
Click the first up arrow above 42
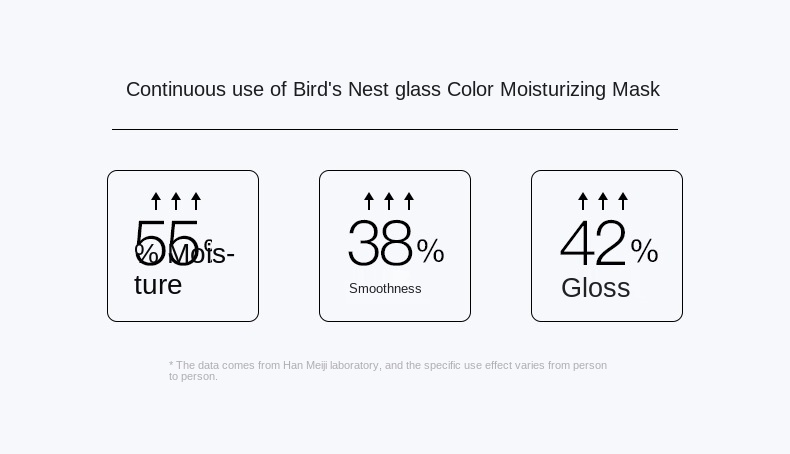click(583, 201)
